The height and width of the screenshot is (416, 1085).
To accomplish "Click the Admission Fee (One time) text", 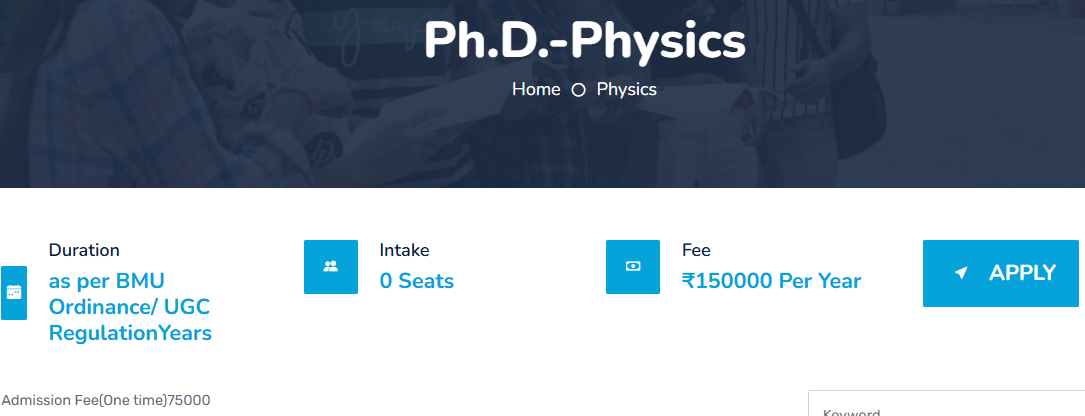I will 106,400.
